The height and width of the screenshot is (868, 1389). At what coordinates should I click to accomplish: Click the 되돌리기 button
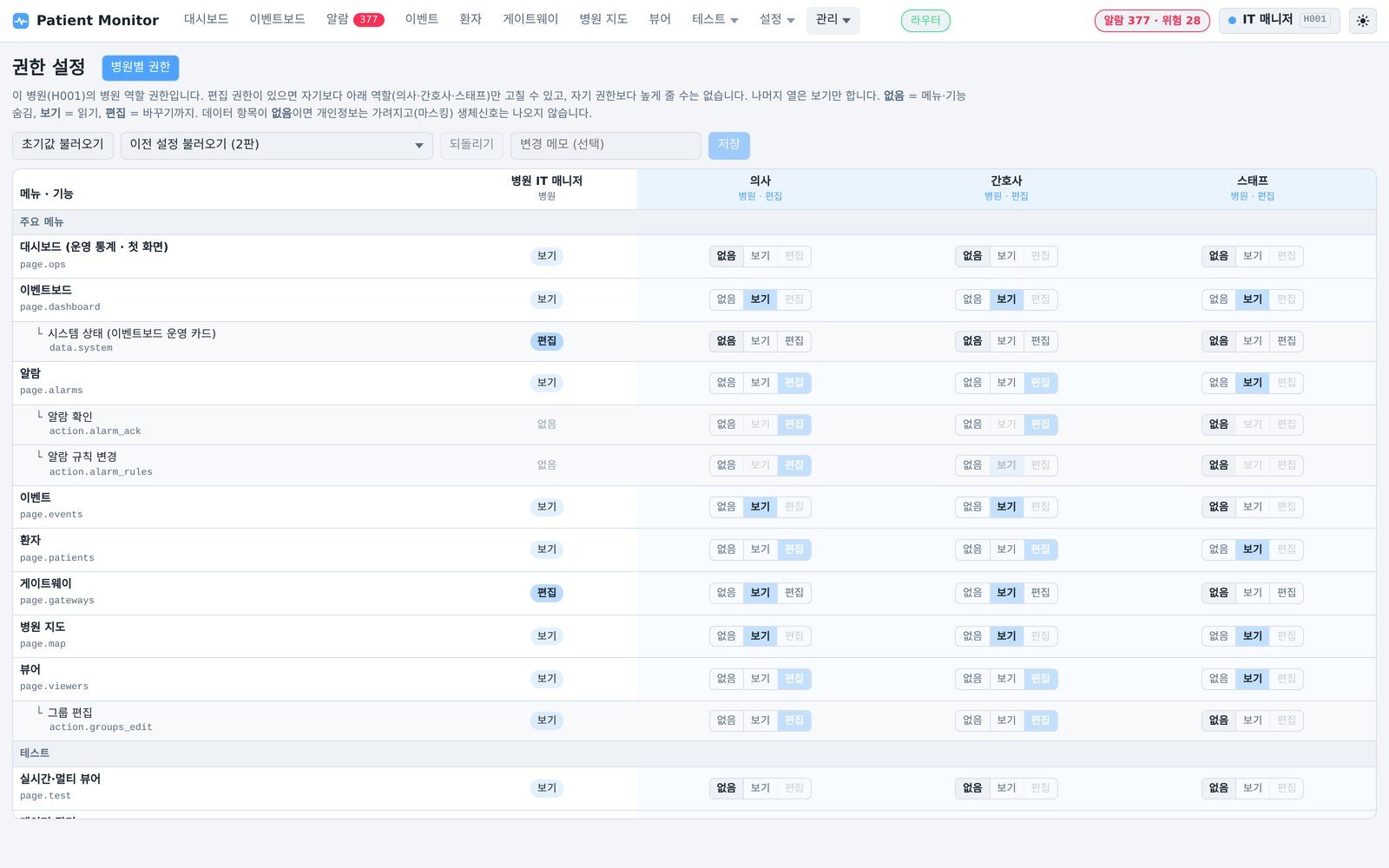pos(471,145)
